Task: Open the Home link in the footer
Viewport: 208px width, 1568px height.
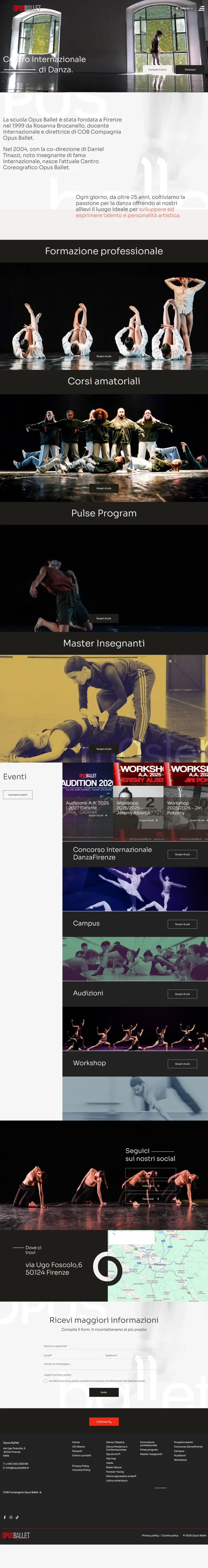Action: pos(76,1442)
